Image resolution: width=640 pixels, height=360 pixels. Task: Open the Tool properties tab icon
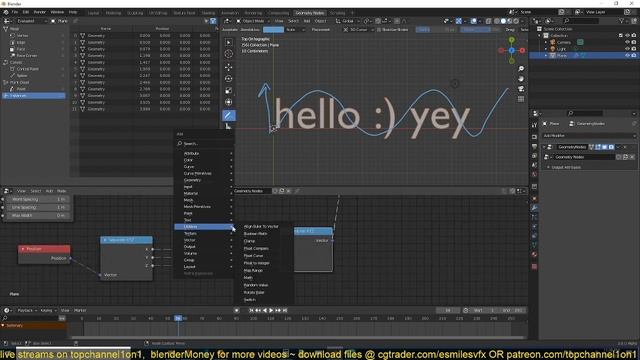pos(534,125)
